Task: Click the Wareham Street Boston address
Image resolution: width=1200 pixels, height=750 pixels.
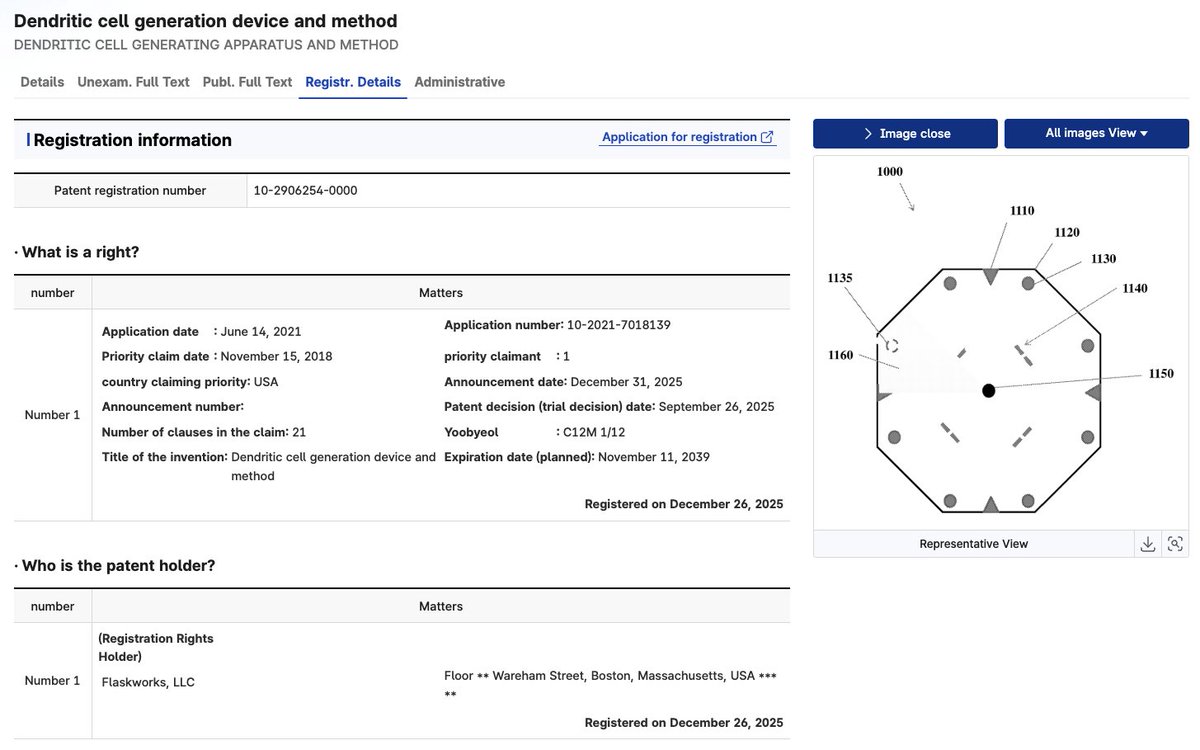Action: pos(611,685)
